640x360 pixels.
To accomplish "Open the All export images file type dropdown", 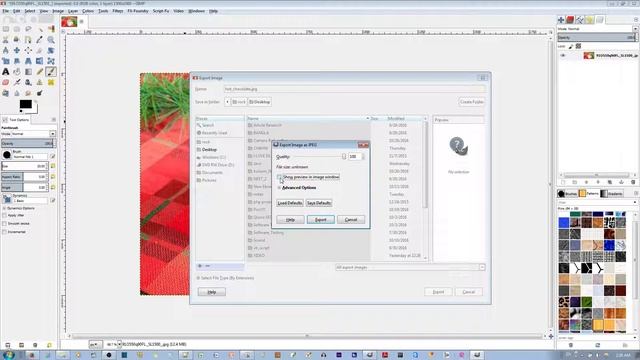I will click(x=410, y=267).
